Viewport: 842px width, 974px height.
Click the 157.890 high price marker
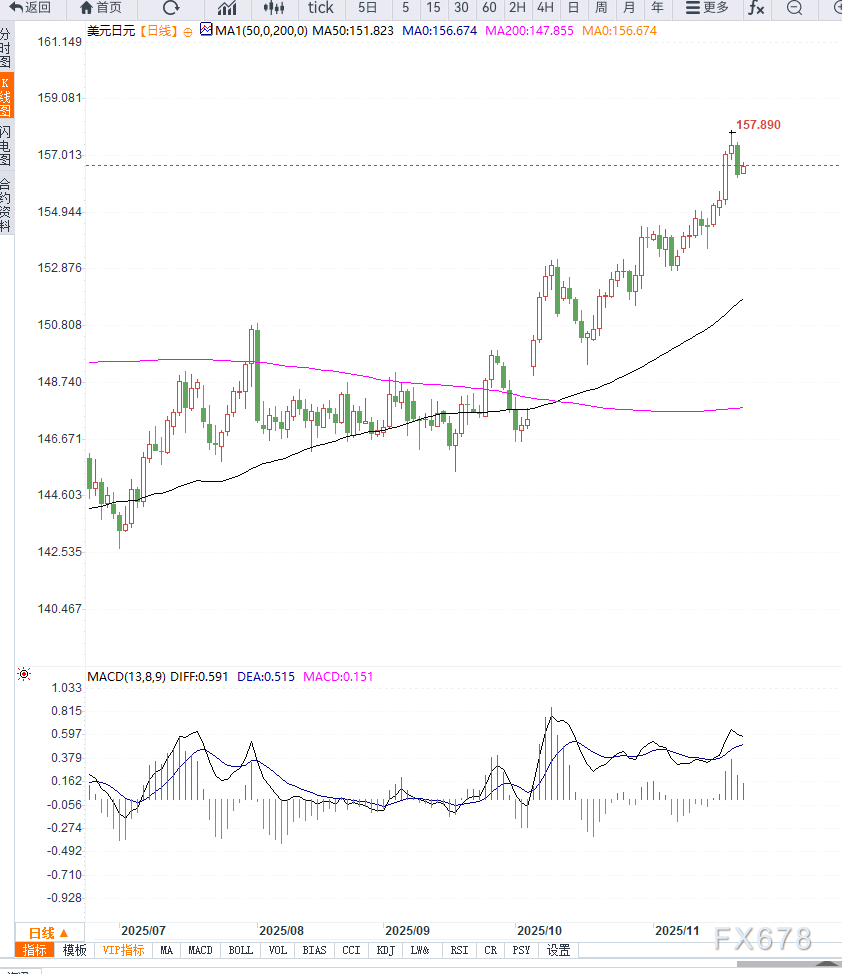coord(758,125)
